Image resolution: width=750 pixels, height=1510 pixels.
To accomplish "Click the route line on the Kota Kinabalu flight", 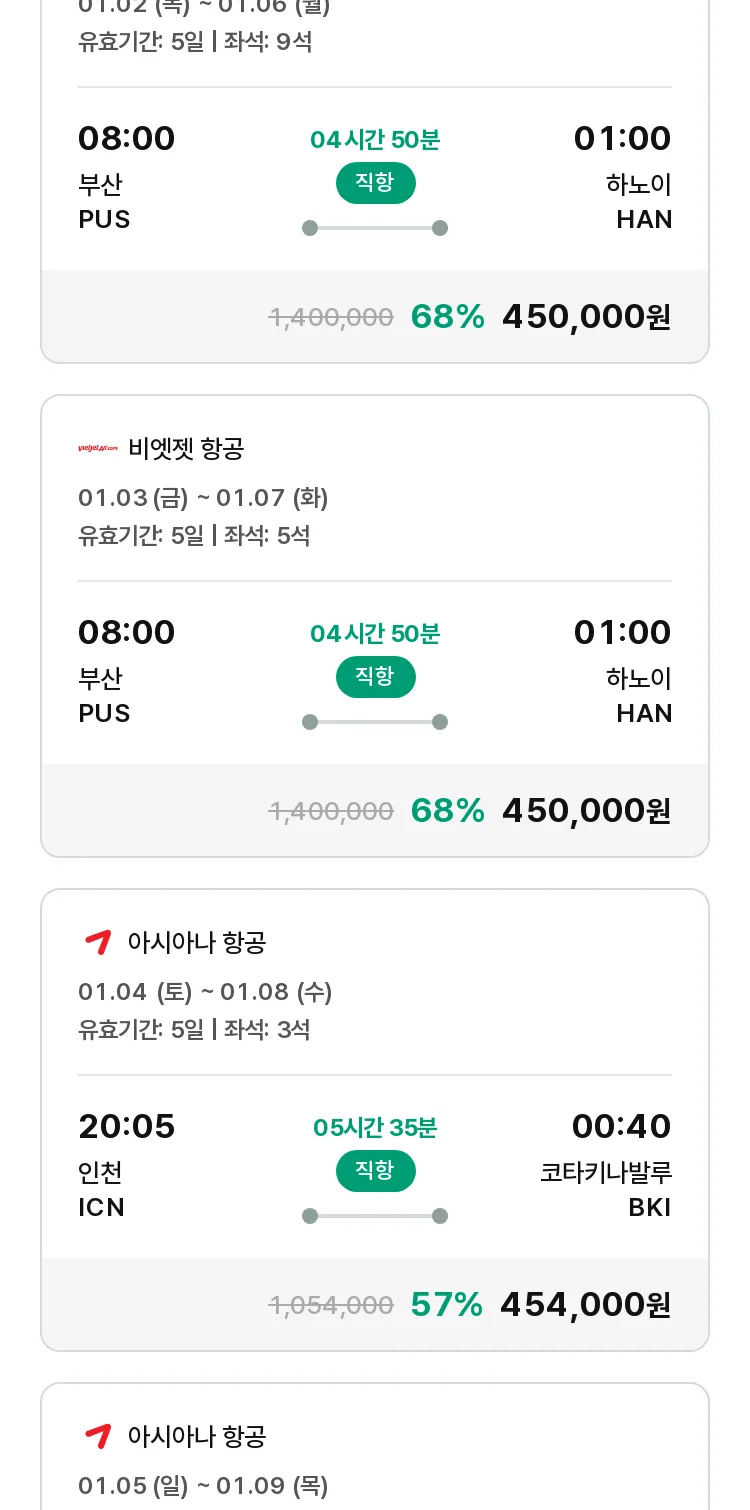I will point(375,1216).
